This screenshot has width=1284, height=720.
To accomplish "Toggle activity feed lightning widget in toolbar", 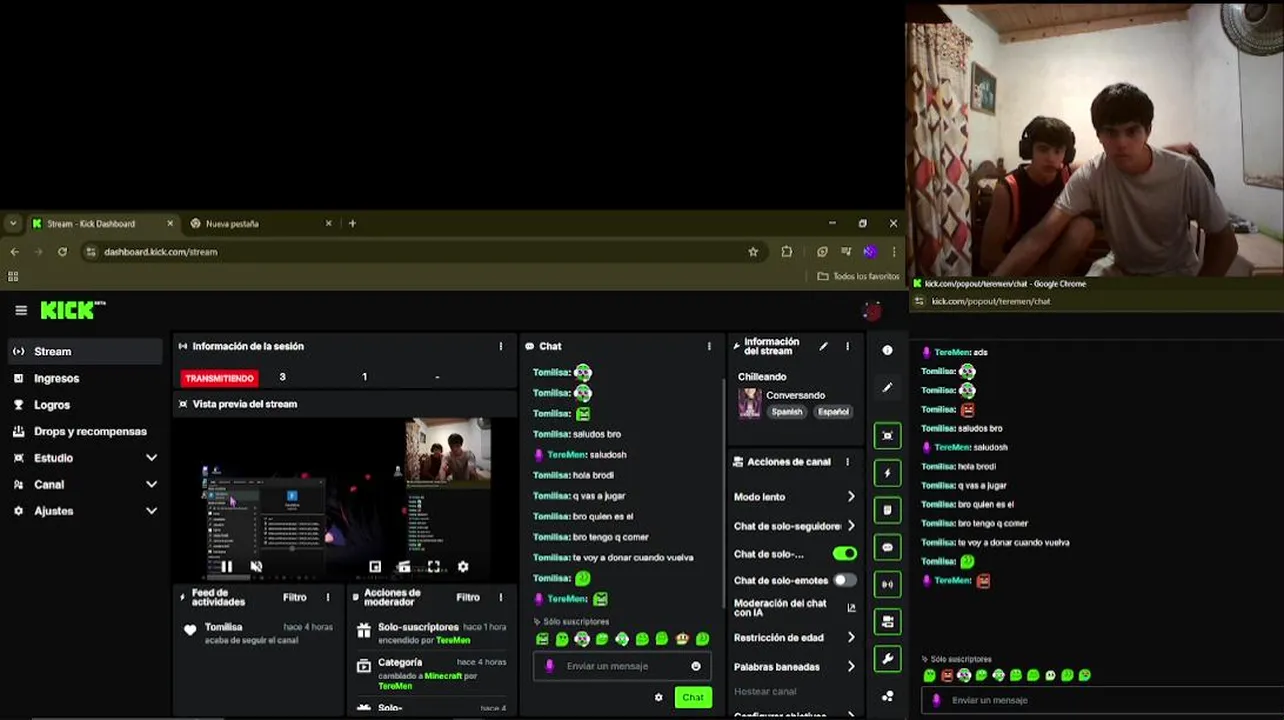I will point(887,473).
